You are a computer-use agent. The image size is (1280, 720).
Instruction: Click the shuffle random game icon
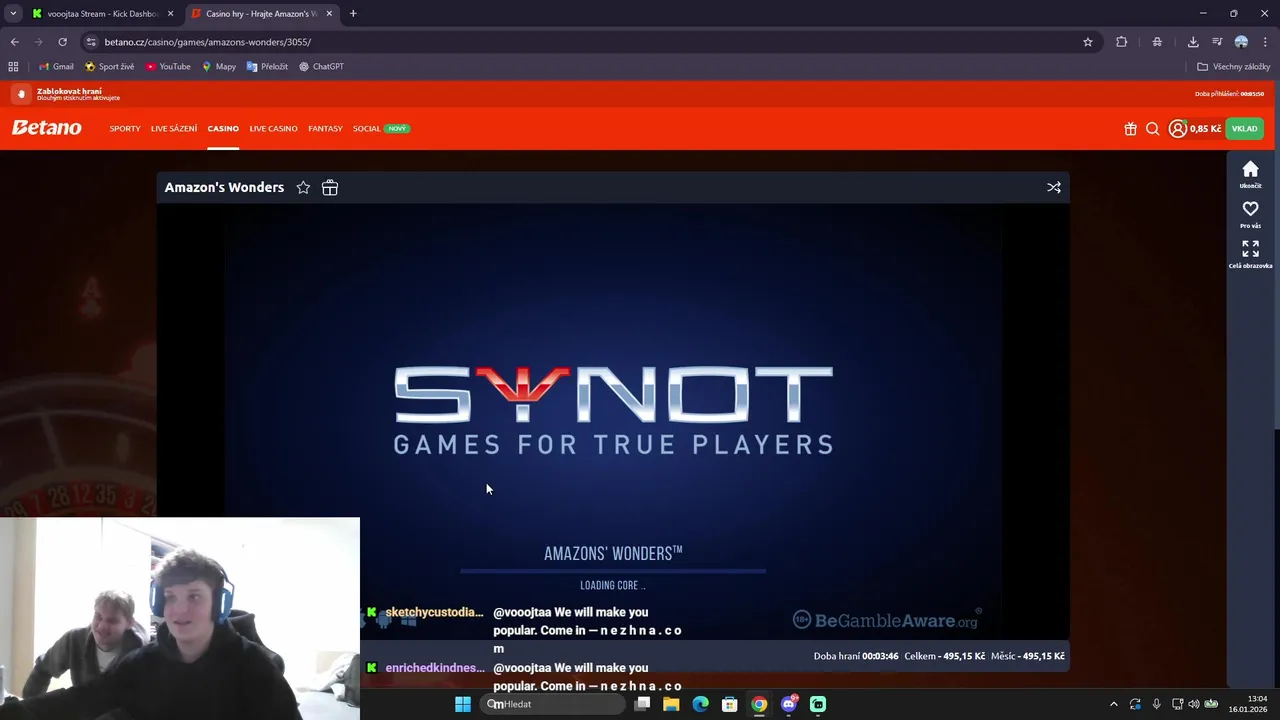(x=1054, y=187)
